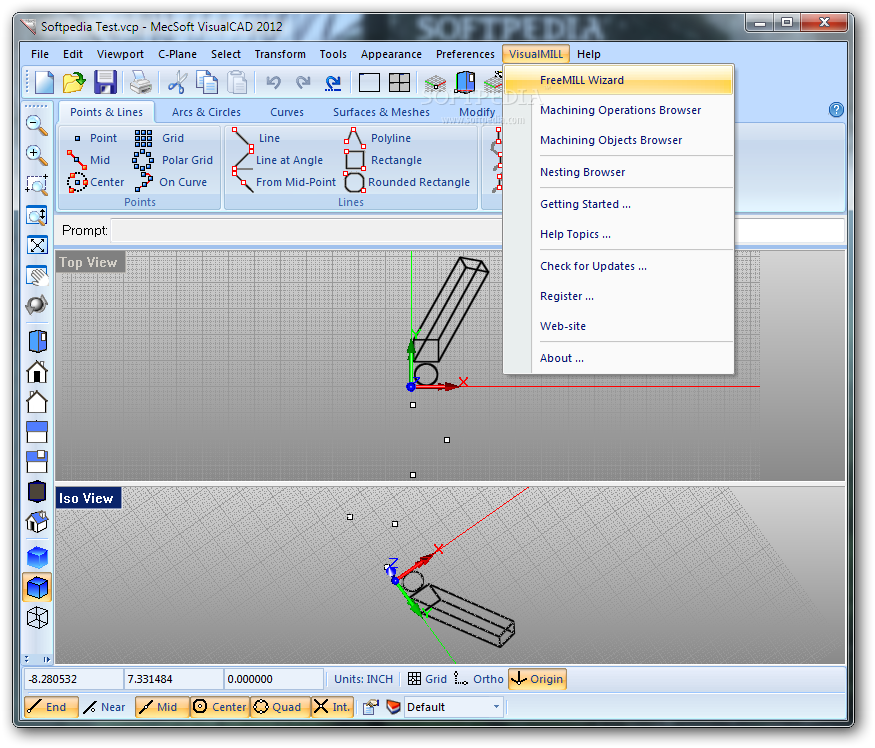Click the Print icon
The width and height of the screenshot is (875, 748).
141,83
